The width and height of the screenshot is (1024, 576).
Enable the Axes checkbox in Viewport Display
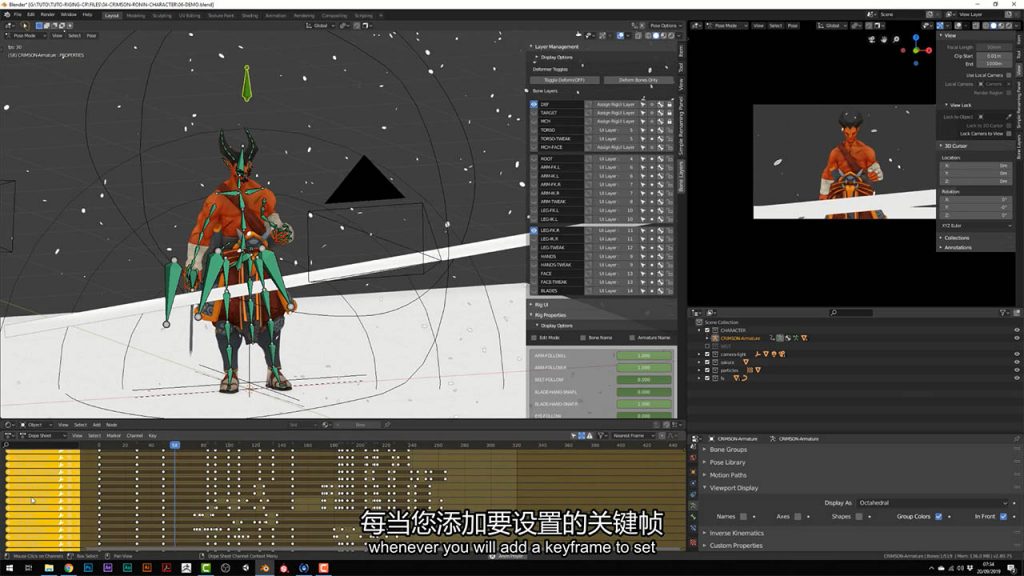[x=797, y=517]
